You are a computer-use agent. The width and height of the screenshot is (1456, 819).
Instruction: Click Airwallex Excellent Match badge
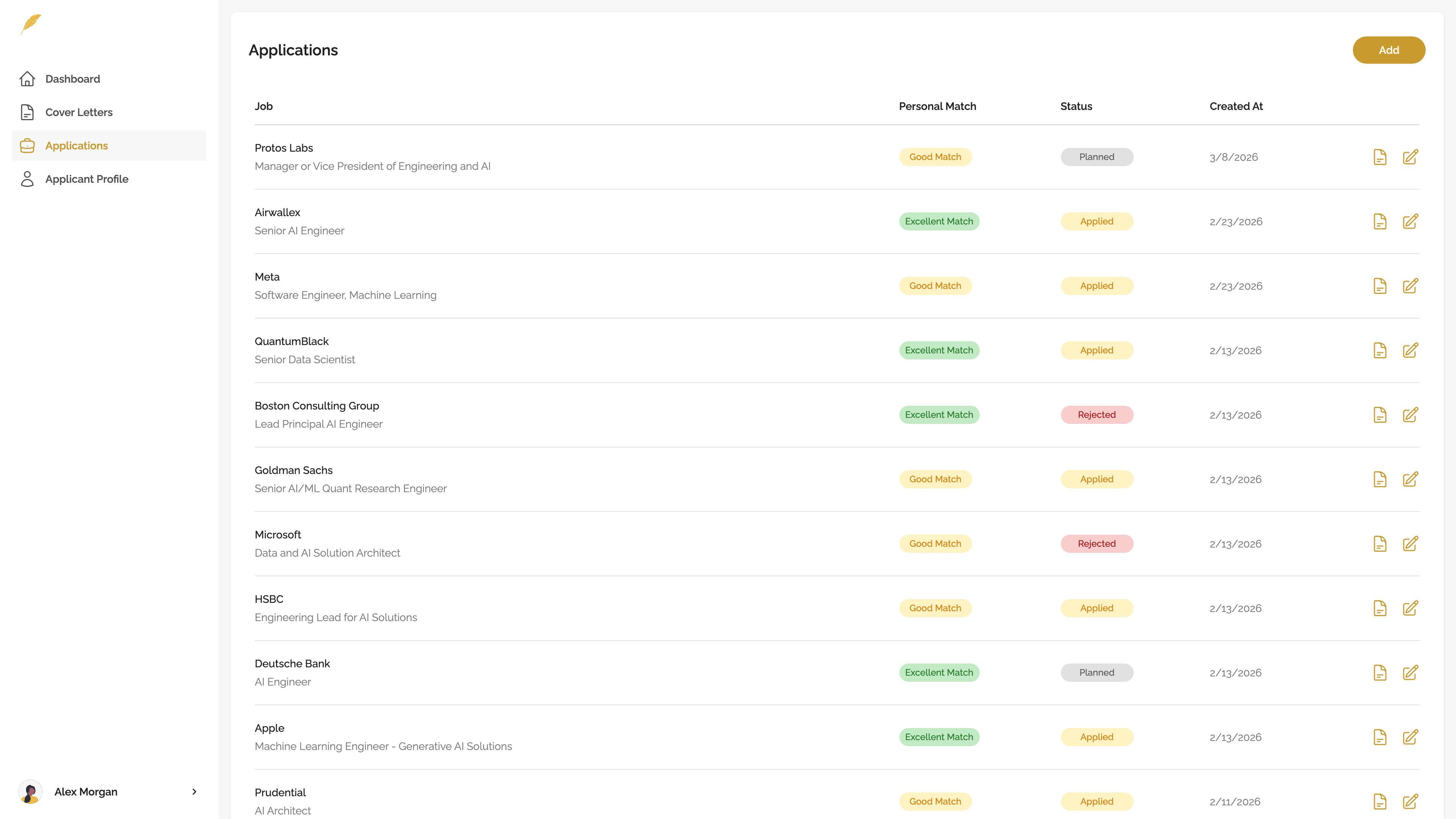pyautogui.click(x=939, y=221)
